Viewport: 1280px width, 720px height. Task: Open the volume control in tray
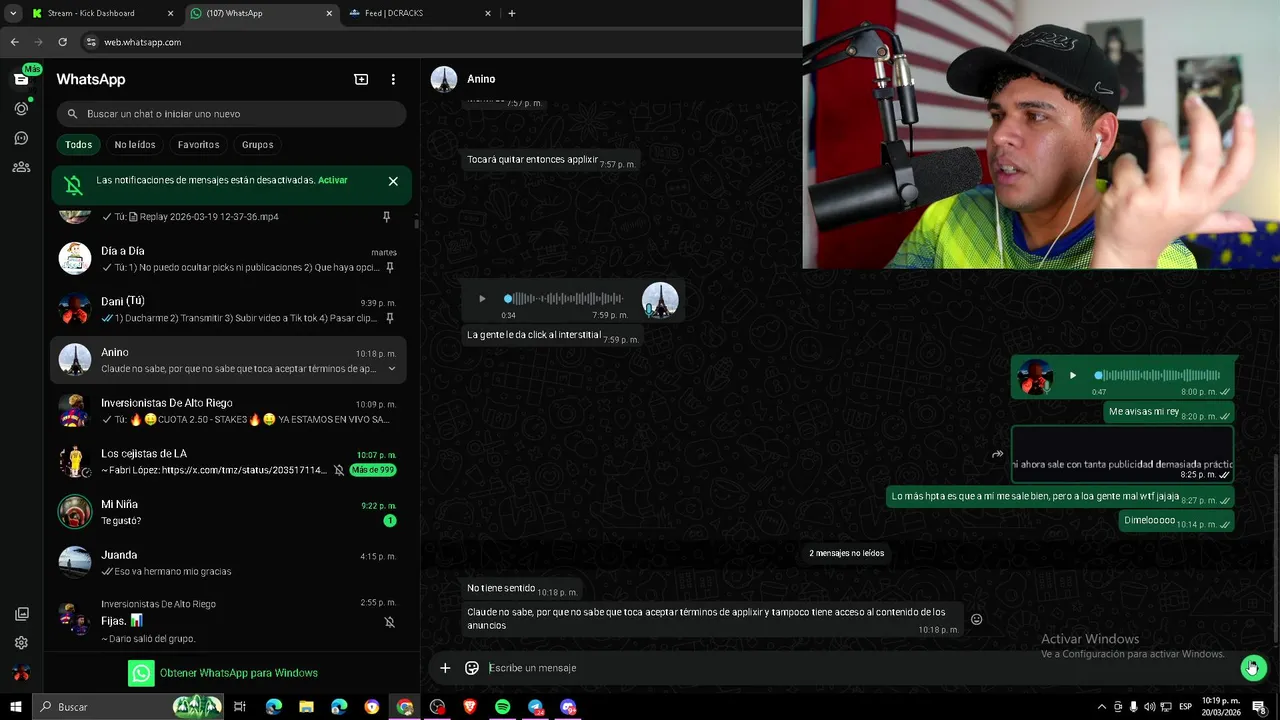click(1150, 707)
